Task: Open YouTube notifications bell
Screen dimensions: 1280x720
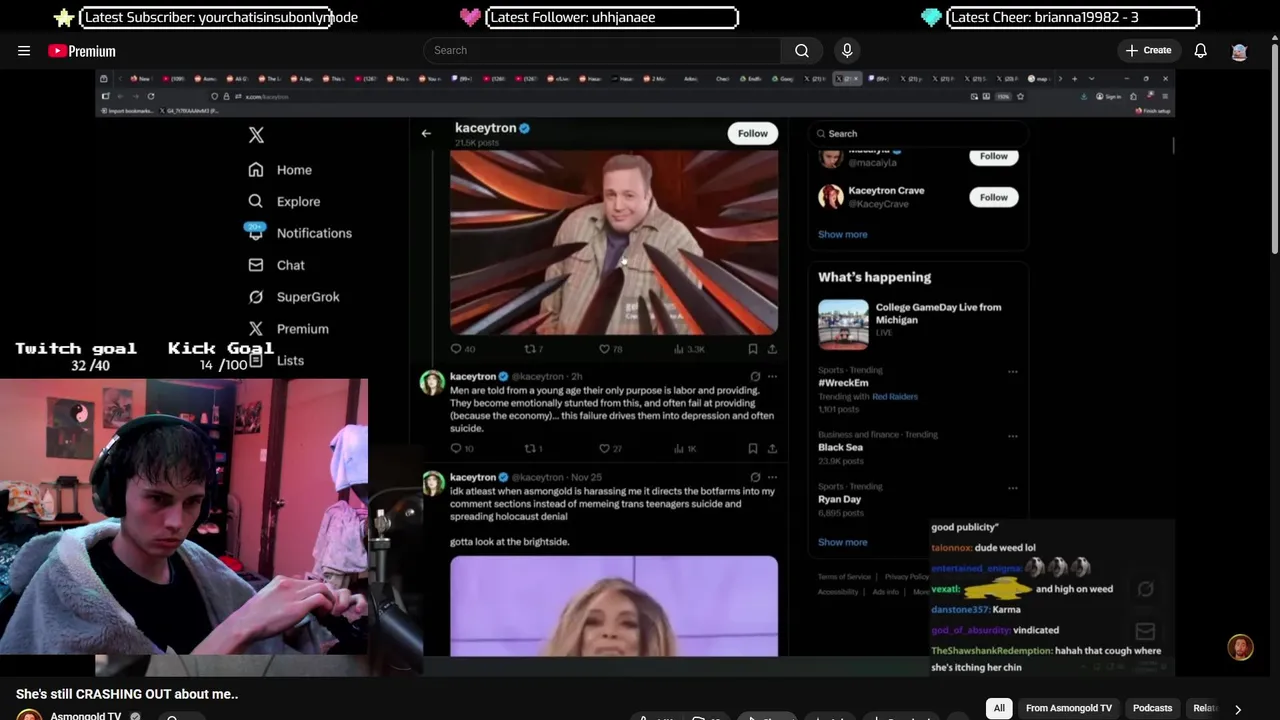Action: pos(1201,51)
